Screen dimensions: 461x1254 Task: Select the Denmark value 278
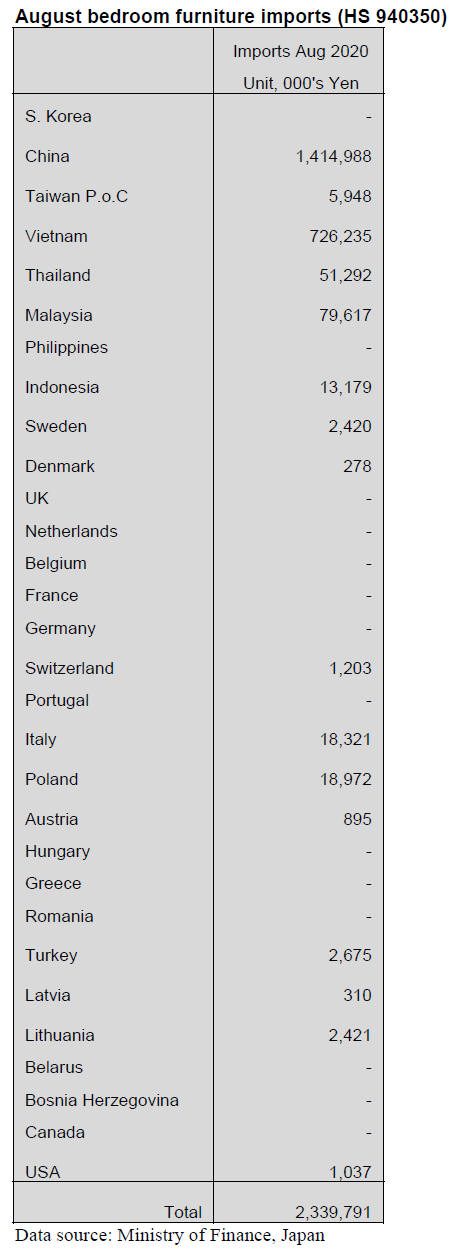click(356, 467)
